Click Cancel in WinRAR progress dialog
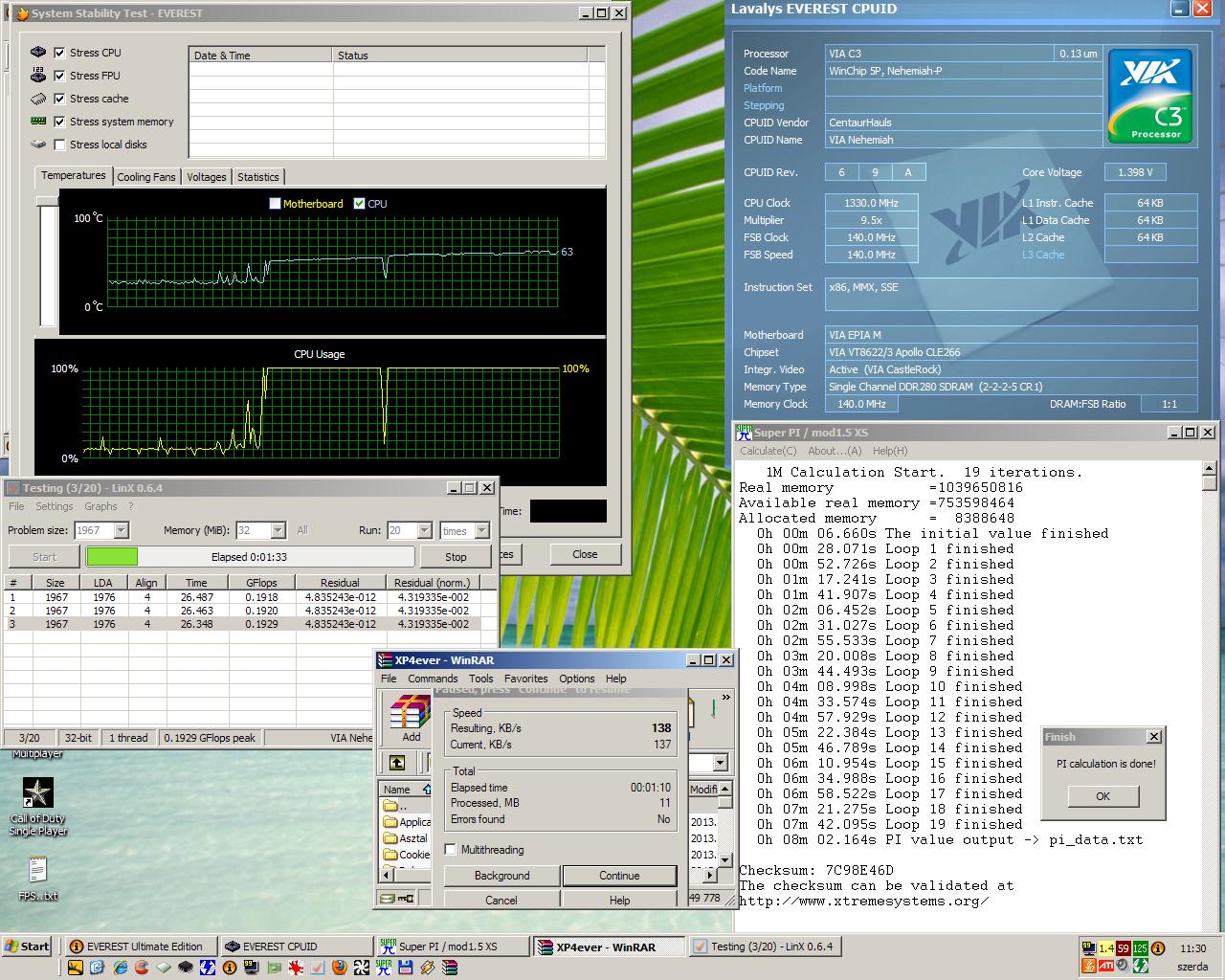 (x=501, y=900)
